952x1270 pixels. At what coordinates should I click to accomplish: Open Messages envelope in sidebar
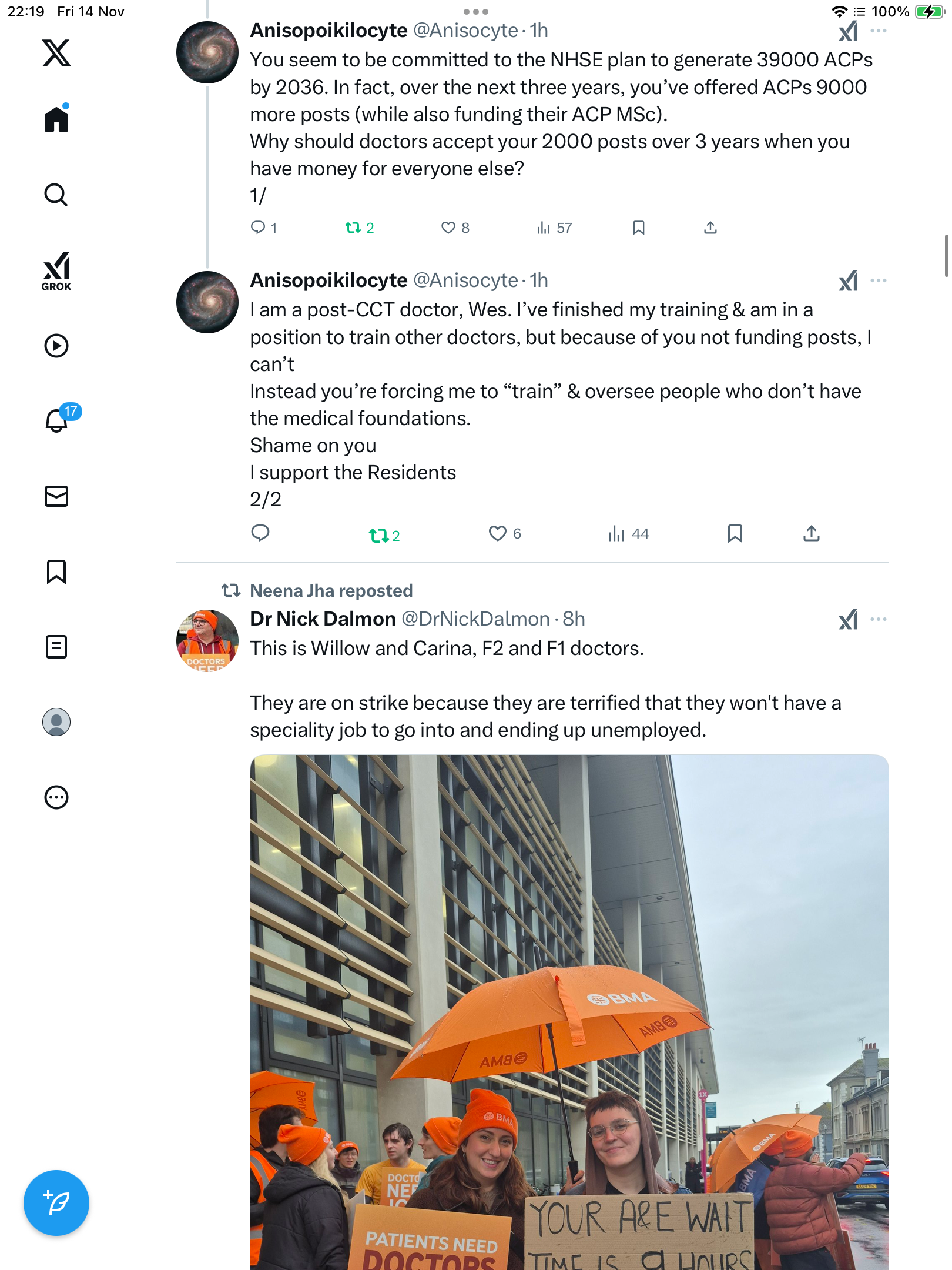56,496
